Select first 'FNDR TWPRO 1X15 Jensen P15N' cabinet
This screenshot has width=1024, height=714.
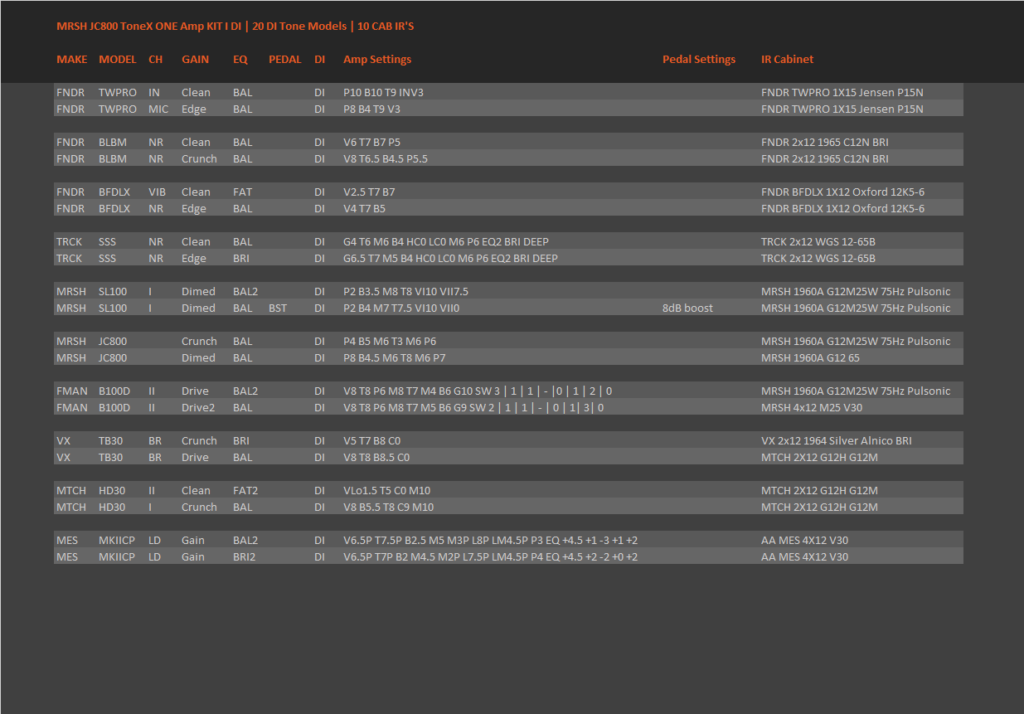tap(842, 93)
